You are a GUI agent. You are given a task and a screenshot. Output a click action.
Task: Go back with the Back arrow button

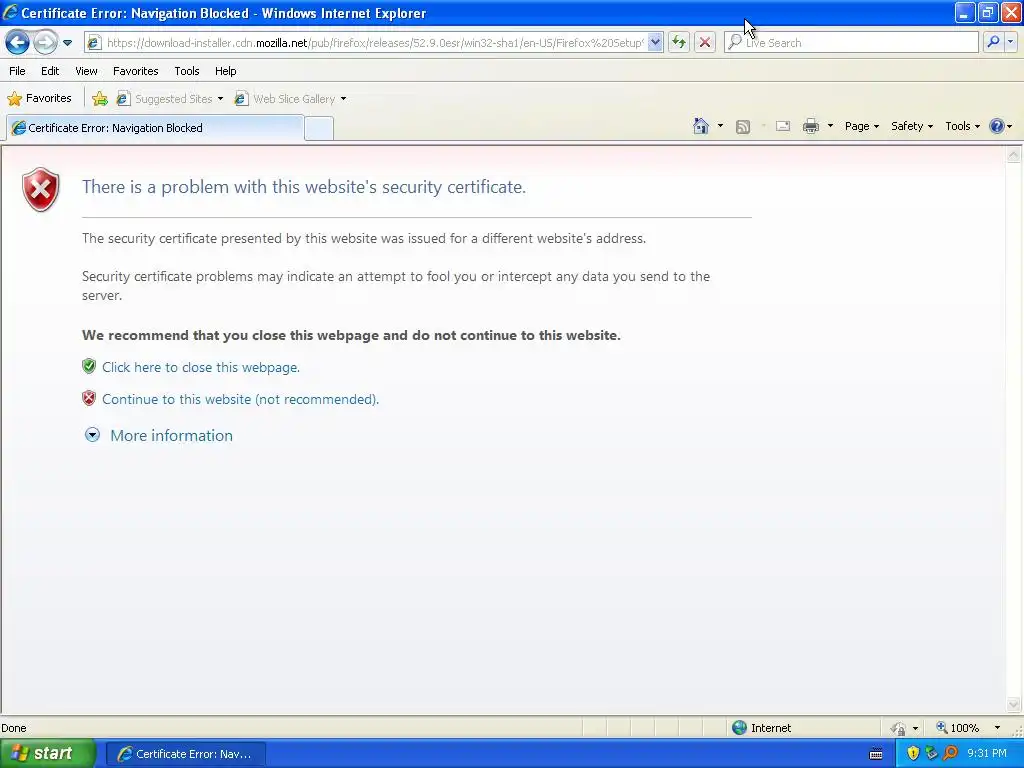click(x=18, y=43)
